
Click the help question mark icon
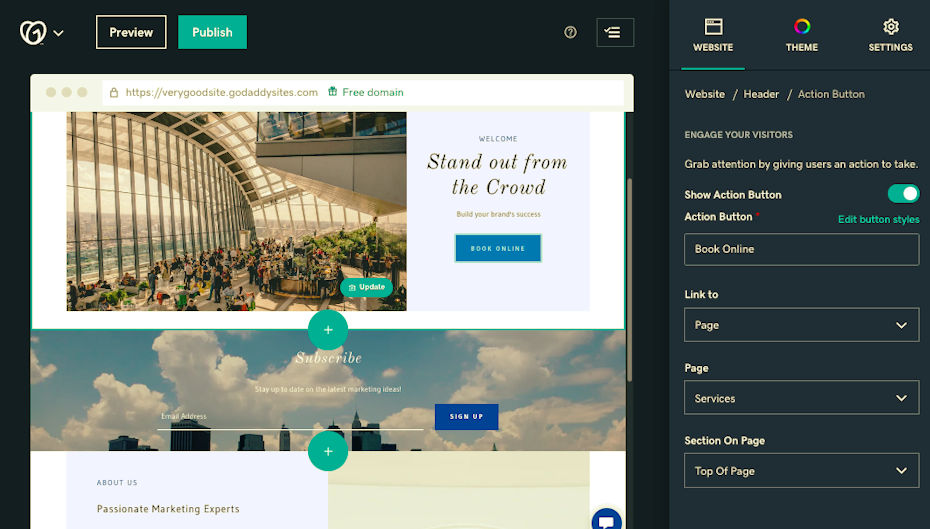point(570,33)
